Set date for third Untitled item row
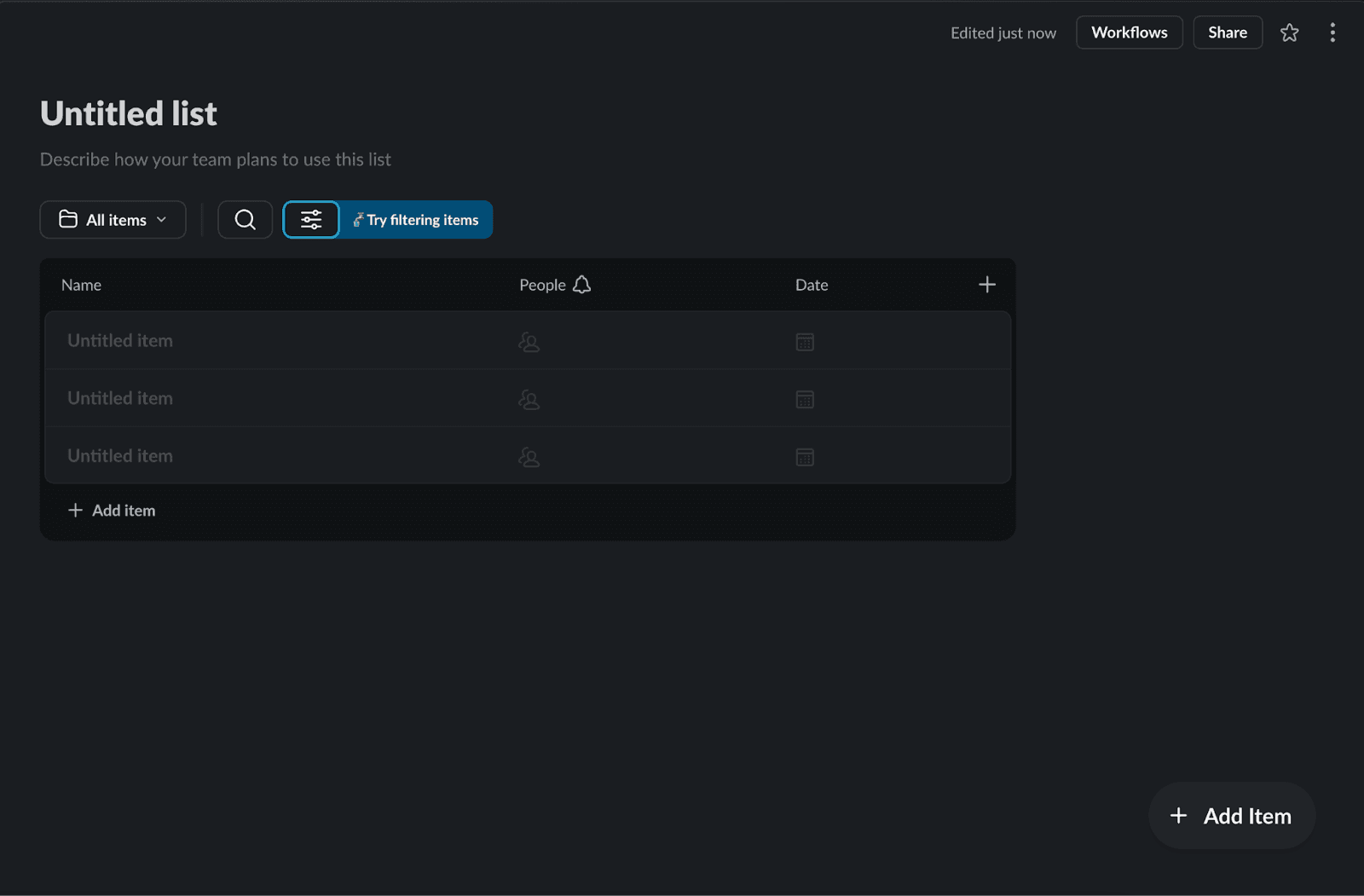This screenshot has height=896, width=1364. pos(805,457)
